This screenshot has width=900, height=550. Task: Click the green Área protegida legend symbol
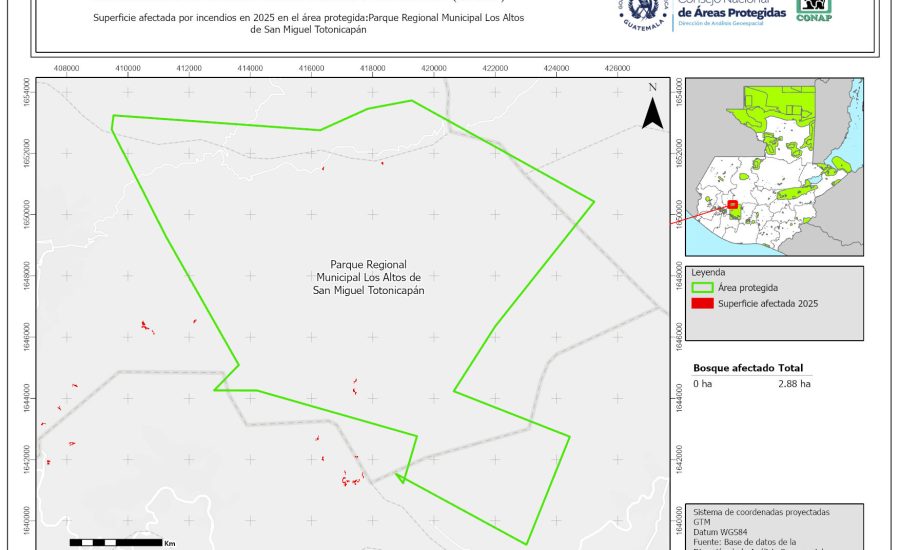(702, 287)
